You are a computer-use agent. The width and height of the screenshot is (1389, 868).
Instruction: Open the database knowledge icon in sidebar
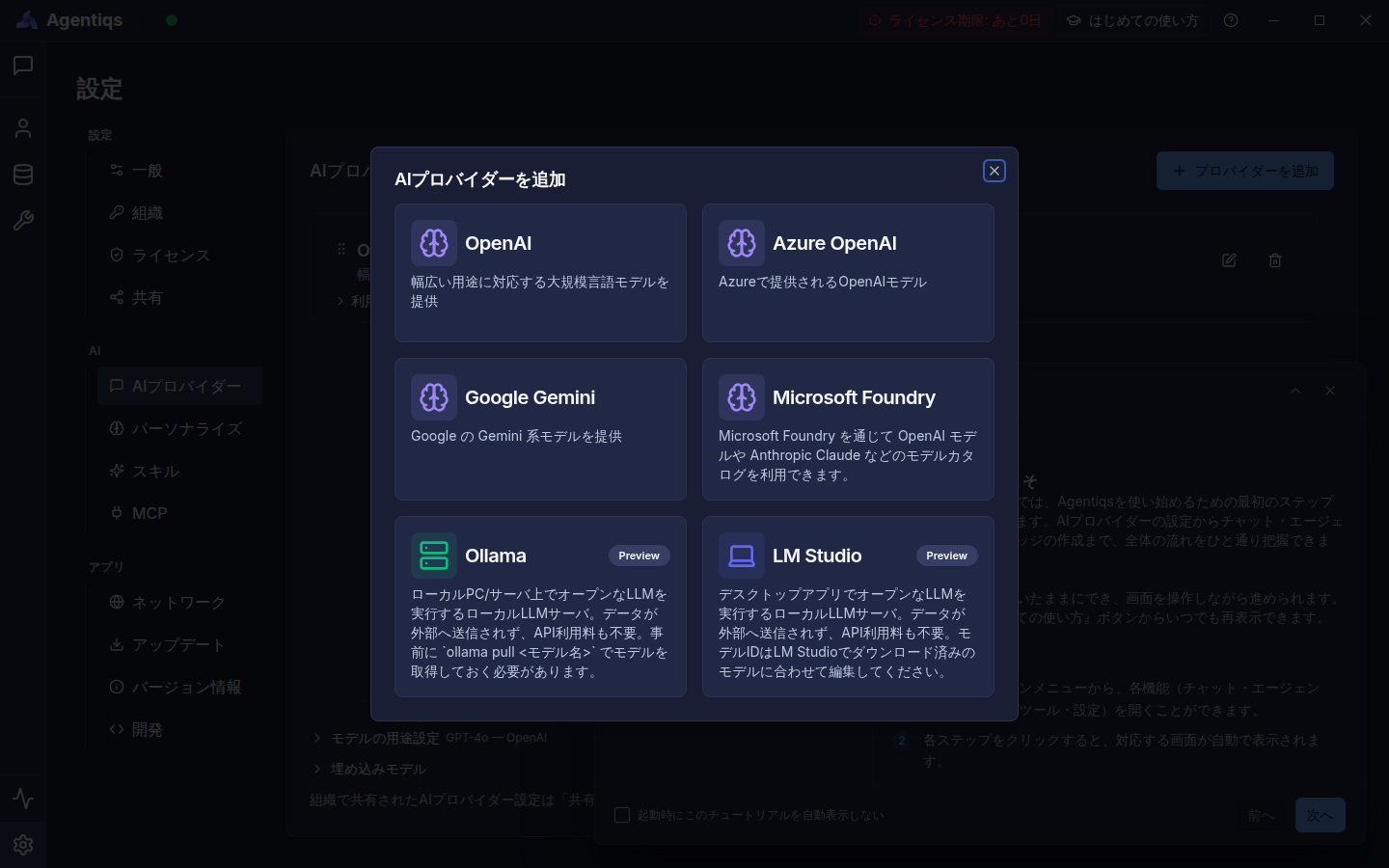tap(23, 175)
